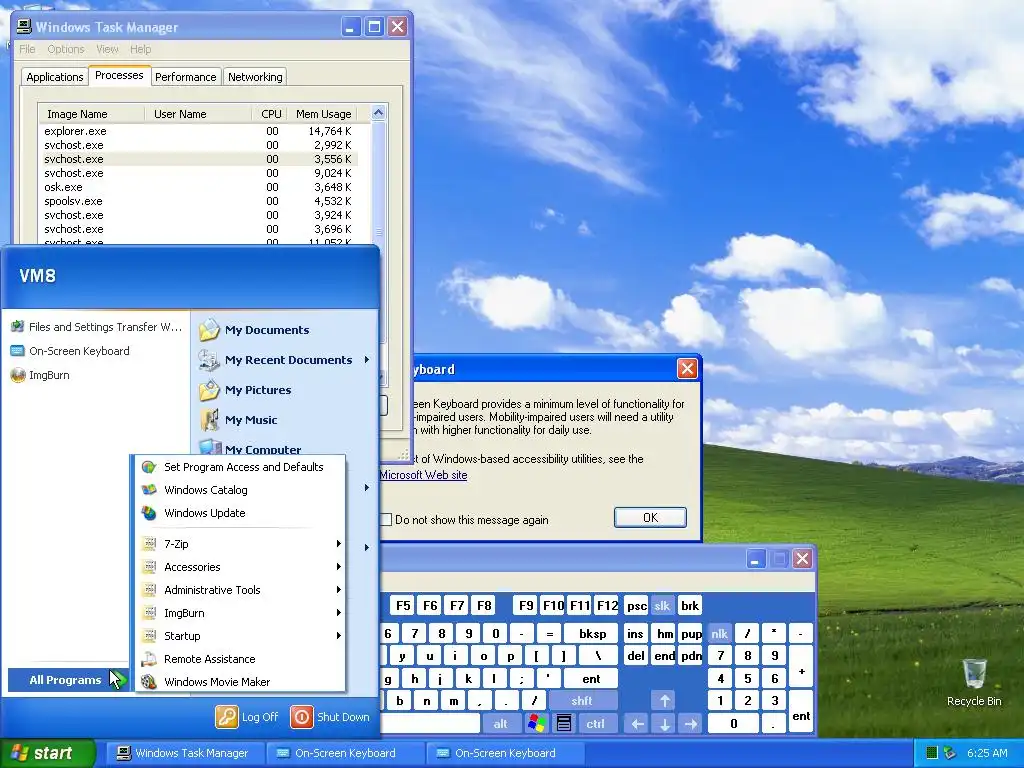The image size is (1024, 768).
Task: Switch to the Applications tab
Action: 54,77
